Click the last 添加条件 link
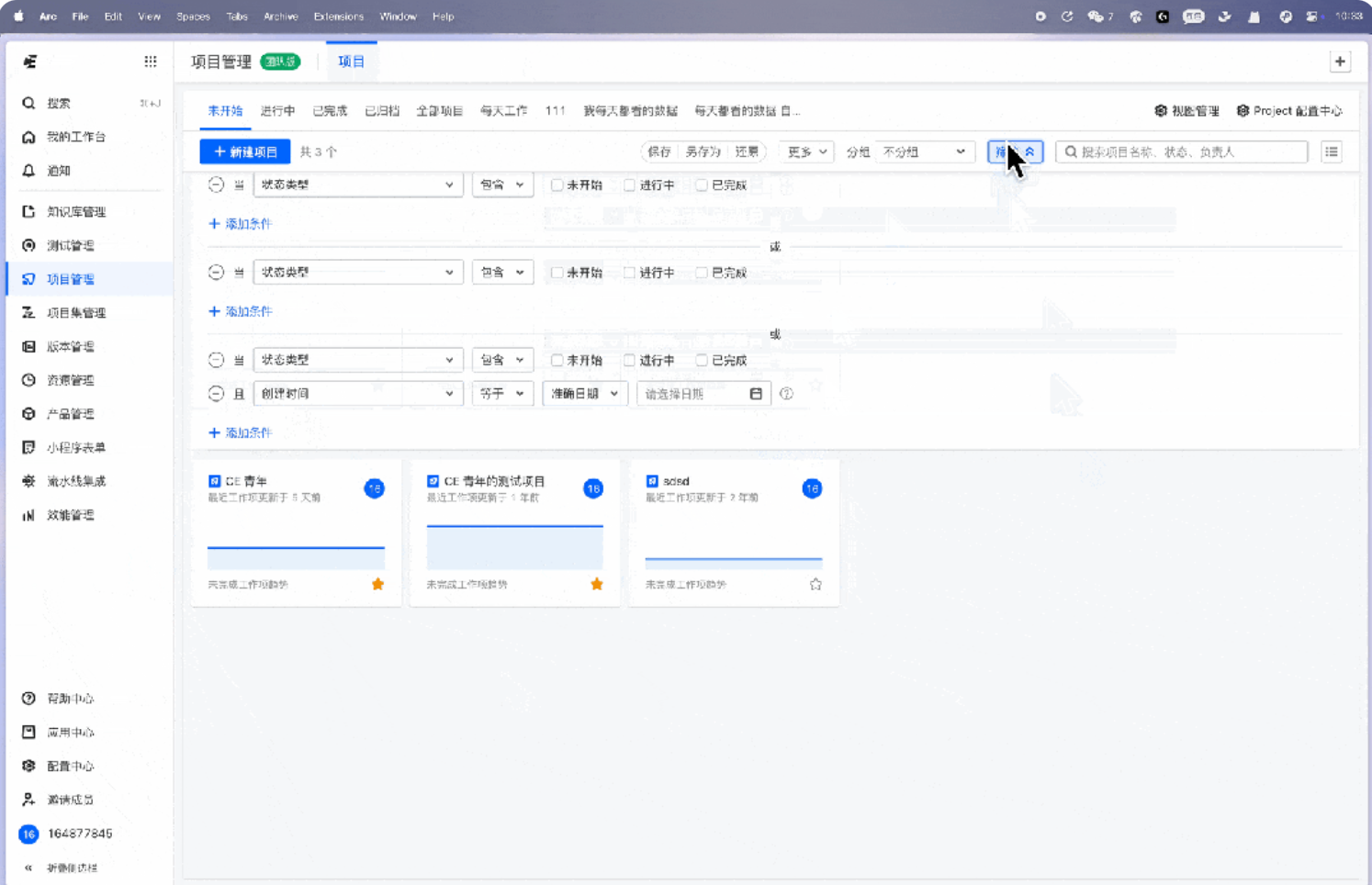The width and height of the screenshot is (1372, 885). point(241,432)
